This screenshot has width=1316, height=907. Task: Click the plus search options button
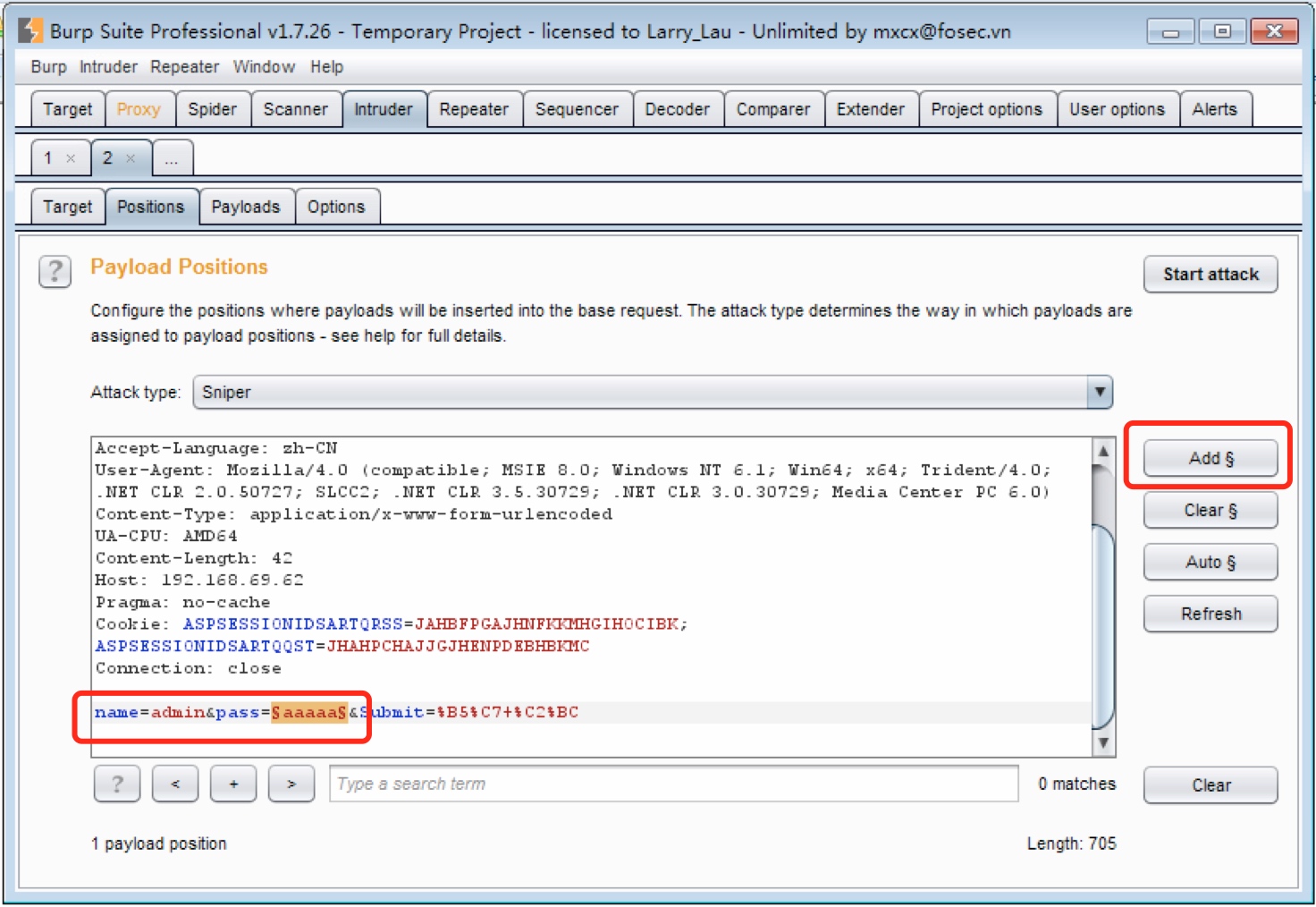pos(233,784)
